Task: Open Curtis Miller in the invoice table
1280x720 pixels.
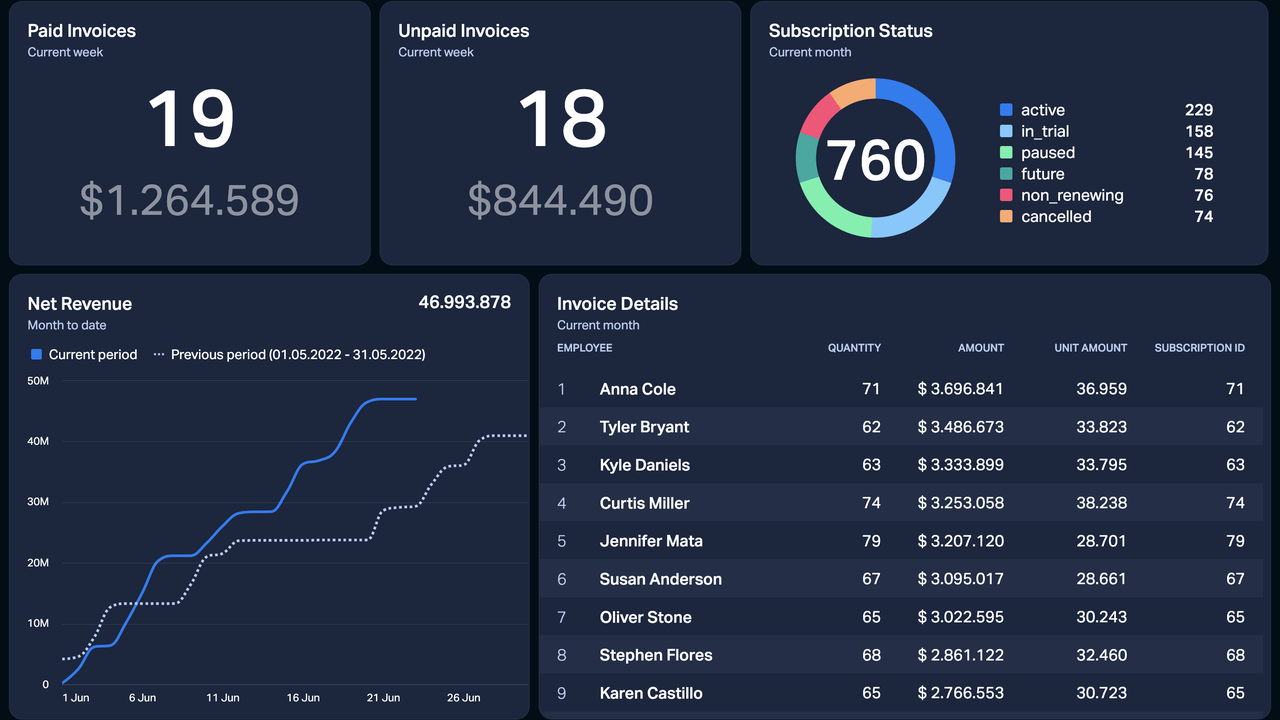Action: coord(644,503)
